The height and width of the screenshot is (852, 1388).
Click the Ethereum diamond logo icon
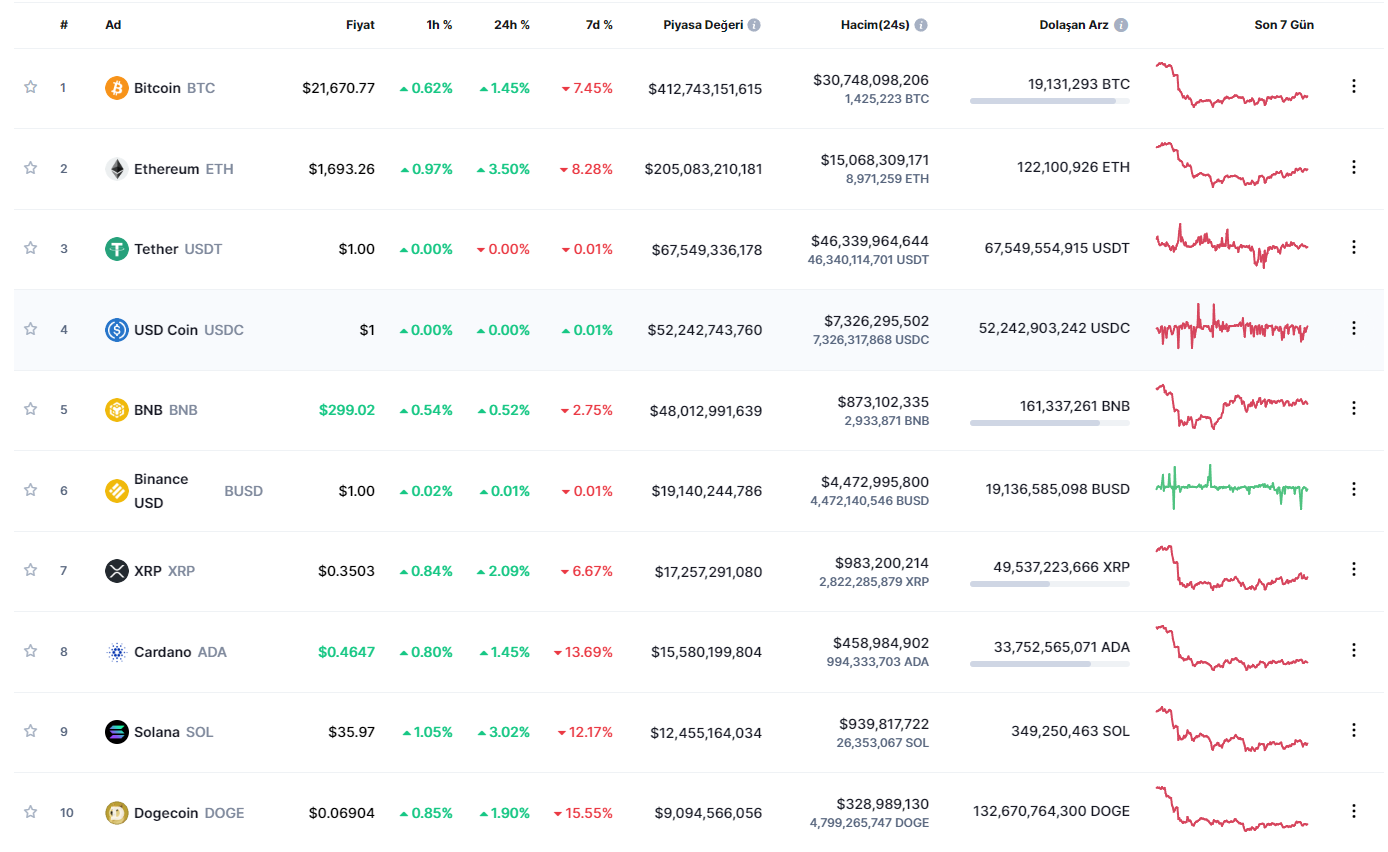coord(117,169)
